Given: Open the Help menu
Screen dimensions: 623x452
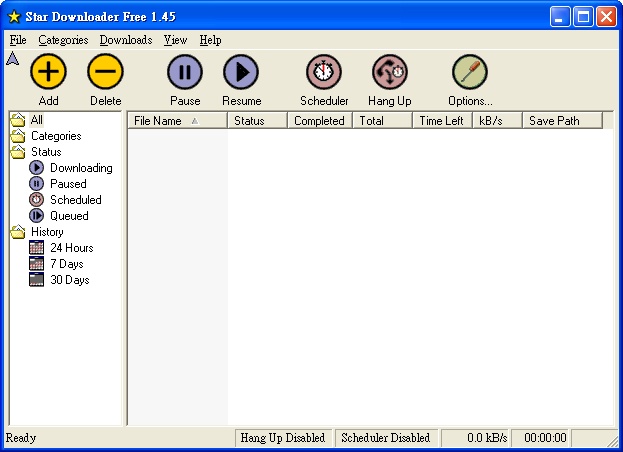Looking at the screenshot, I should pyautogui.click(x=210, y=40).
